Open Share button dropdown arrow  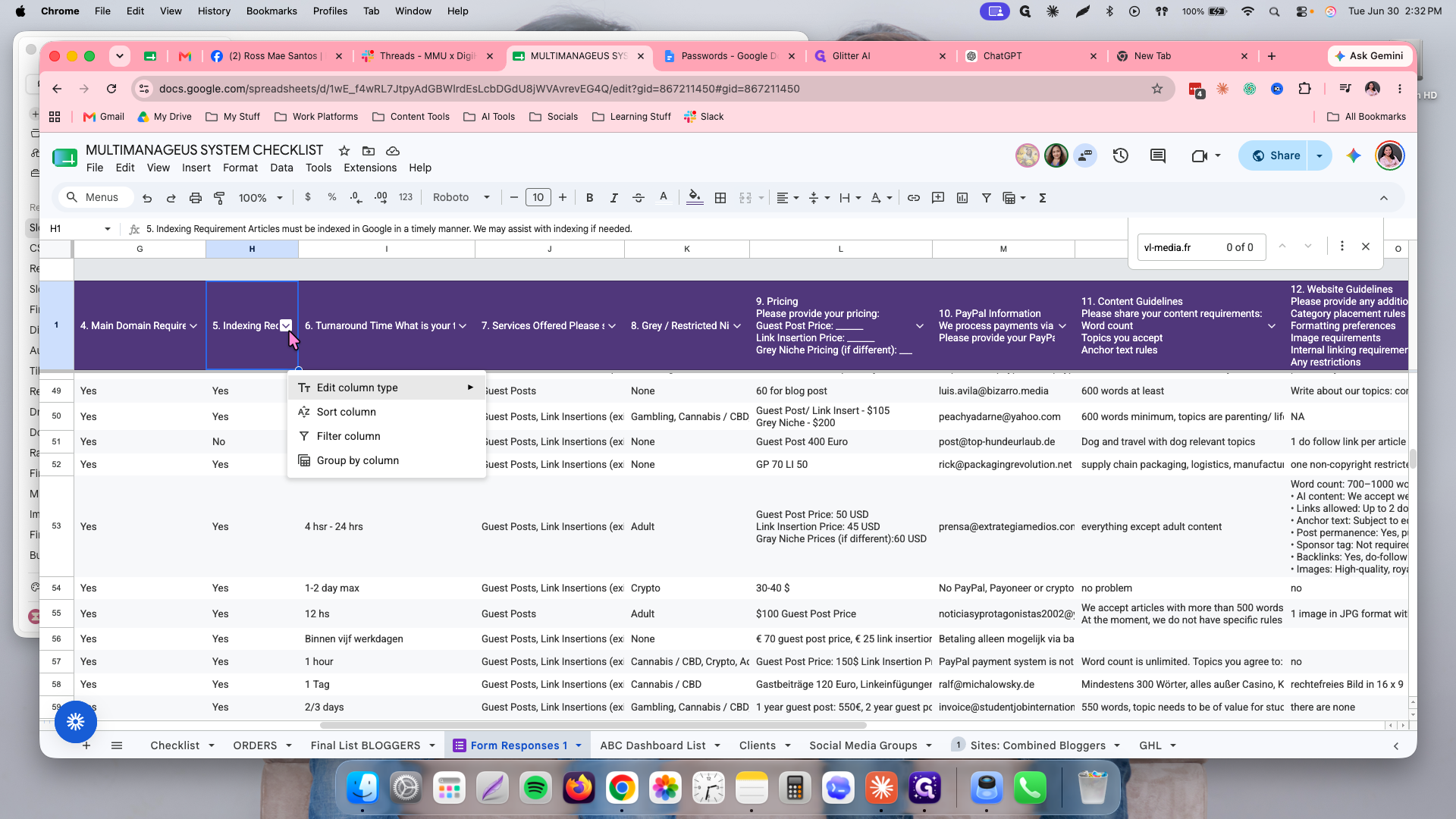(x=1319, y=155)
